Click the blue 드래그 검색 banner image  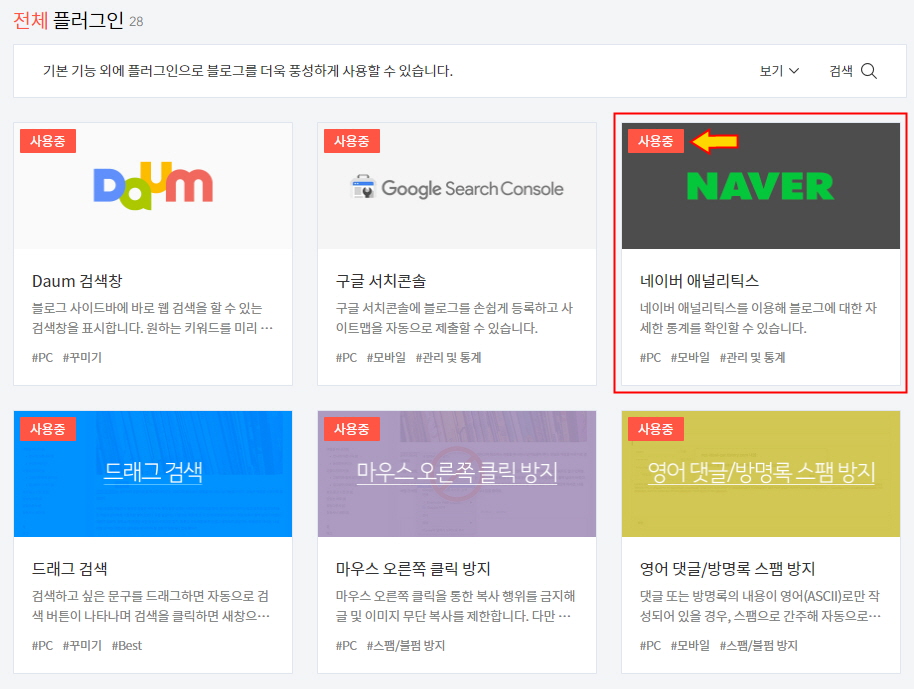click(152, 474)
